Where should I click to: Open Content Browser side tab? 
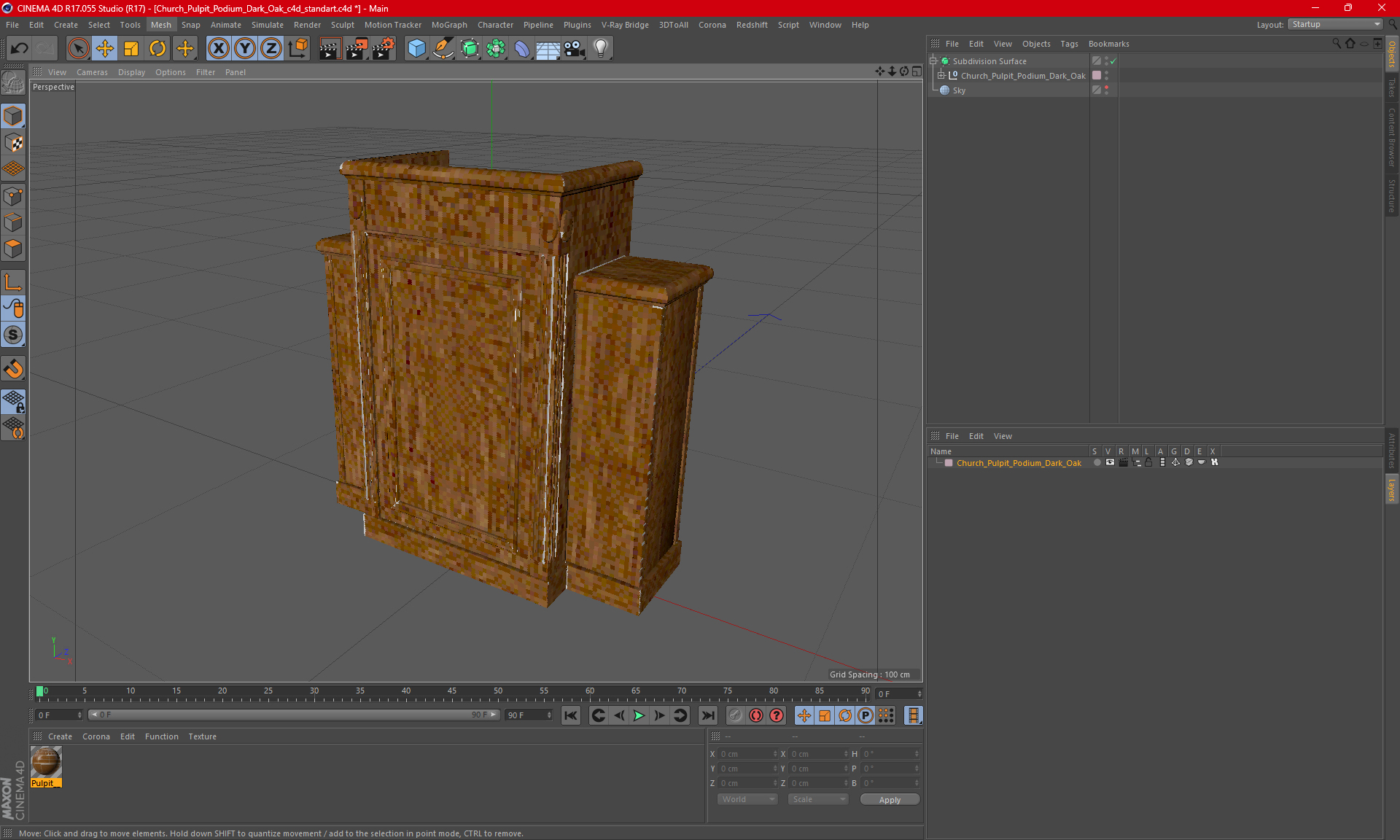point(1392,137)
